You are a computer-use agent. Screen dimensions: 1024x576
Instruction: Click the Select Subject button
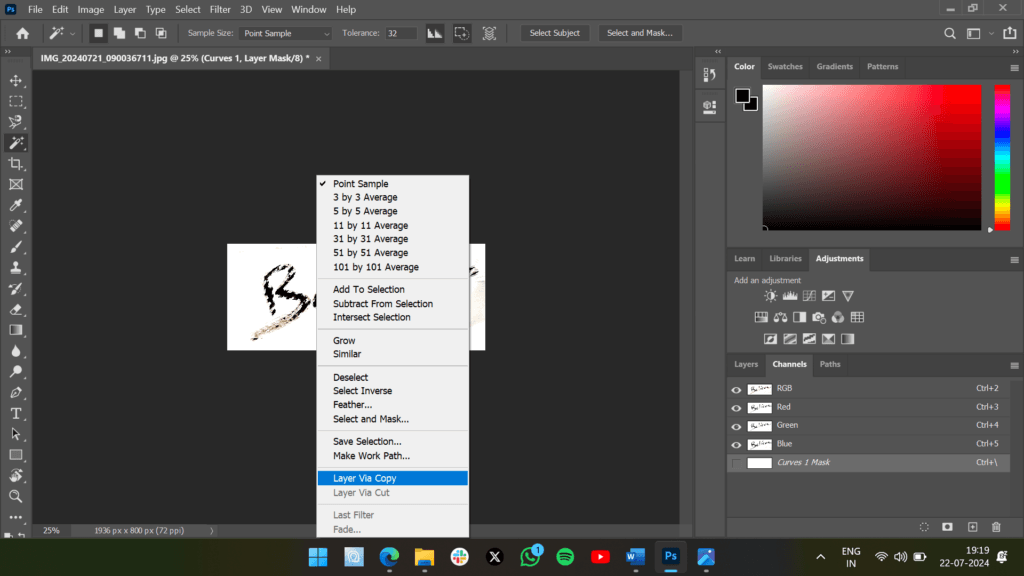(x=554, y=33)
